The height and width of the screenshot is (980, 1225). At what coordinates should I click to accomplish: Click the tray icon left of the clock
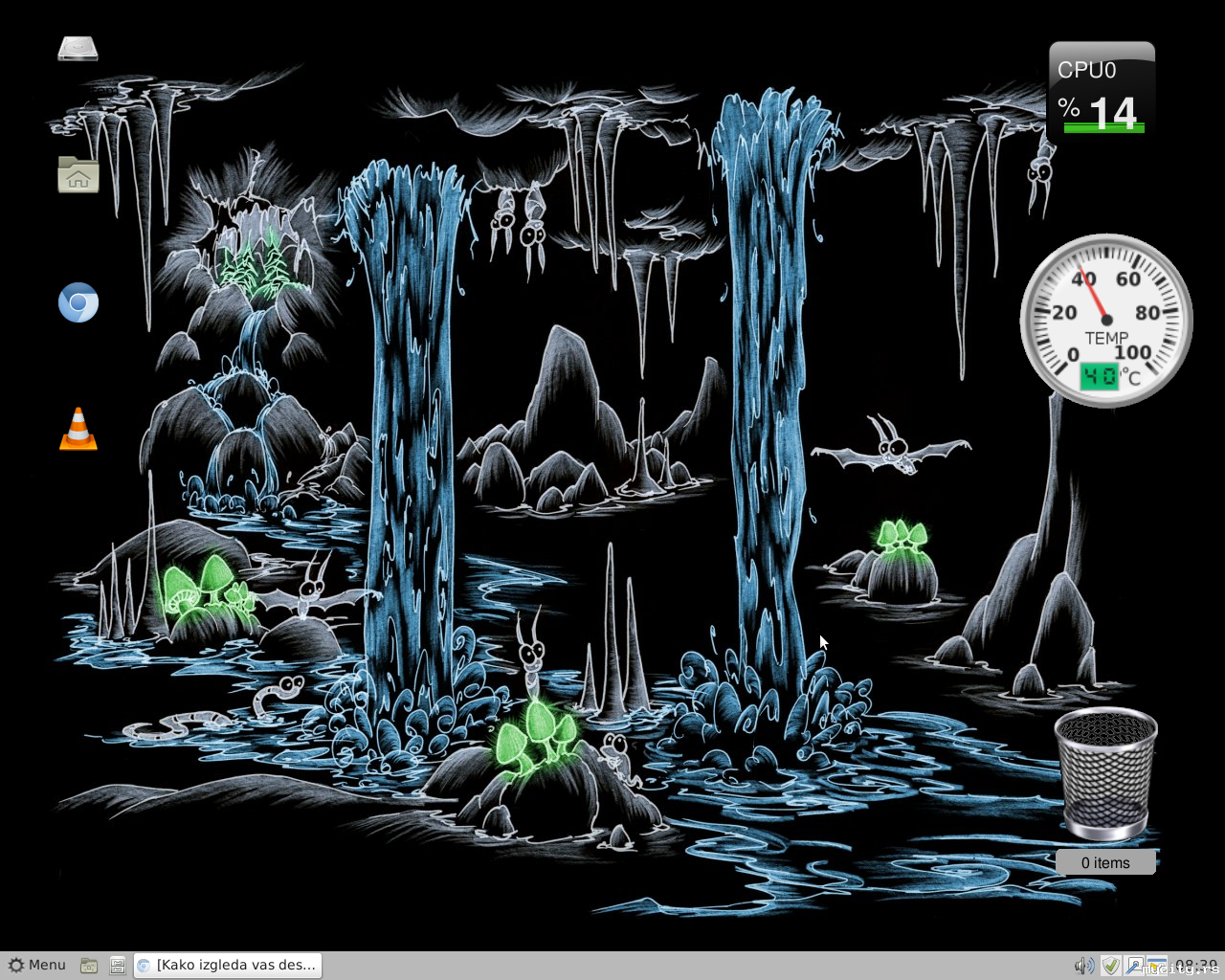pyautogui.click(x=1157, y=966)
